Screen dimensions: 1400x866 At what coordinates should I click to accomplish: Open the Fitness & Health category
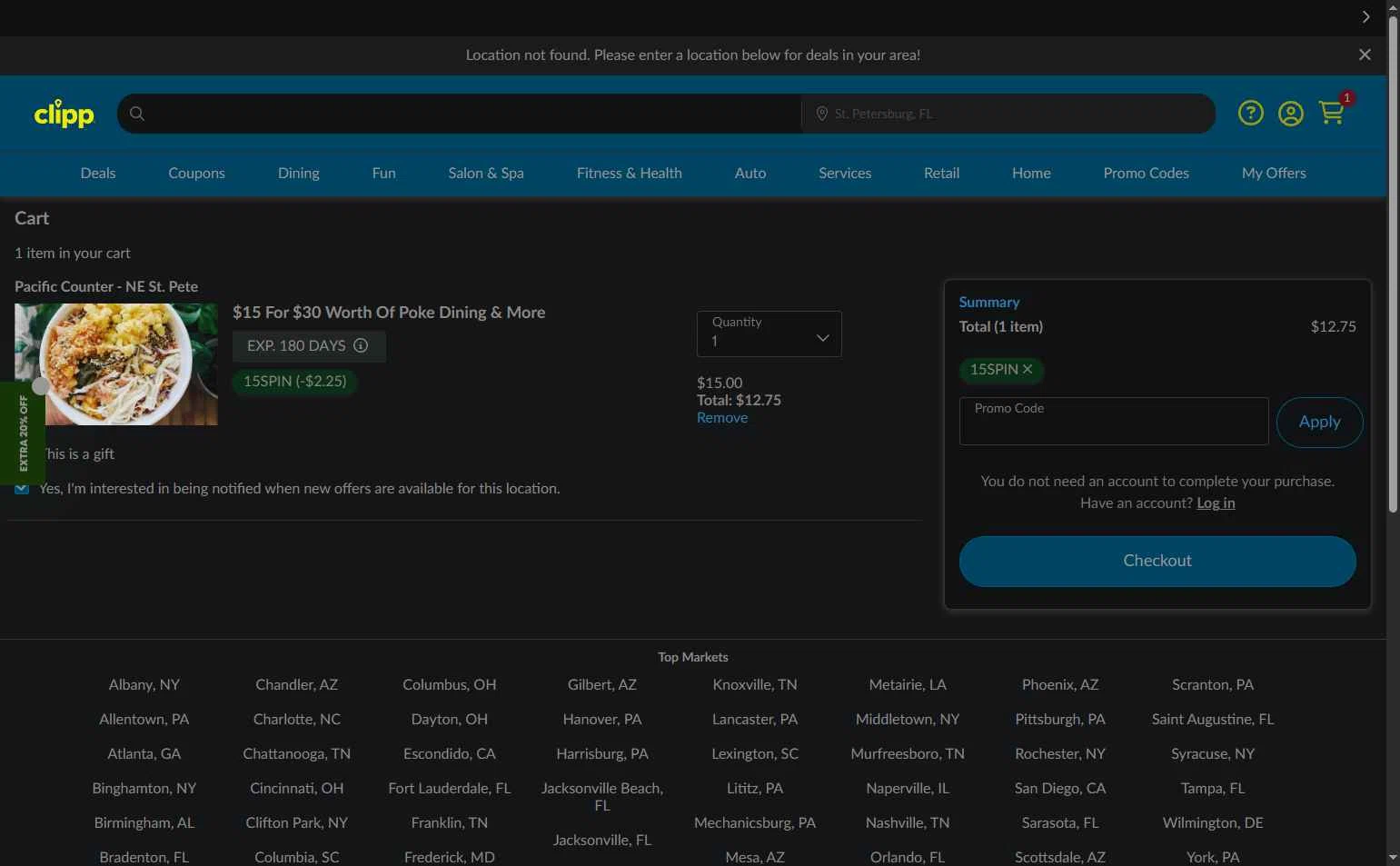[630, 173]
